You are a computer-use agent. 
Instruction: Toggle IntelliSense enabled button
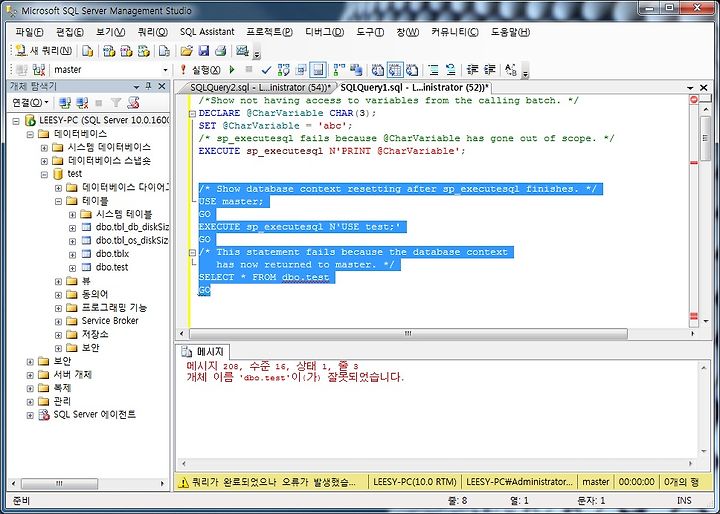(318, 70)
